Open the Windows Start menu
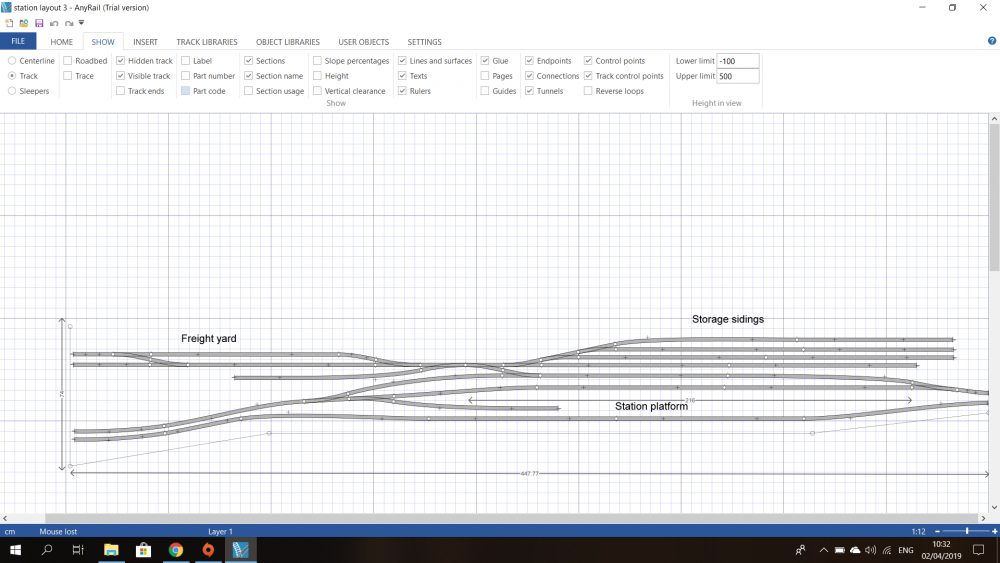The width and height of the screenshot is (1000, 563). pyautogui.click(x=15, y=550)
